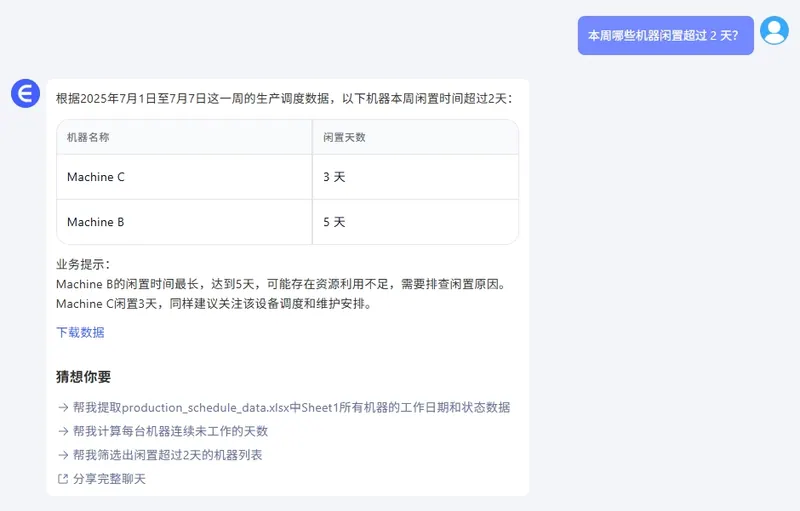The height and width of the screenshot is (511, 800).
Task: Click the arrow icon before 帮我计算每台机器连续未工作的天数
Action: click(x=63, y=431)
